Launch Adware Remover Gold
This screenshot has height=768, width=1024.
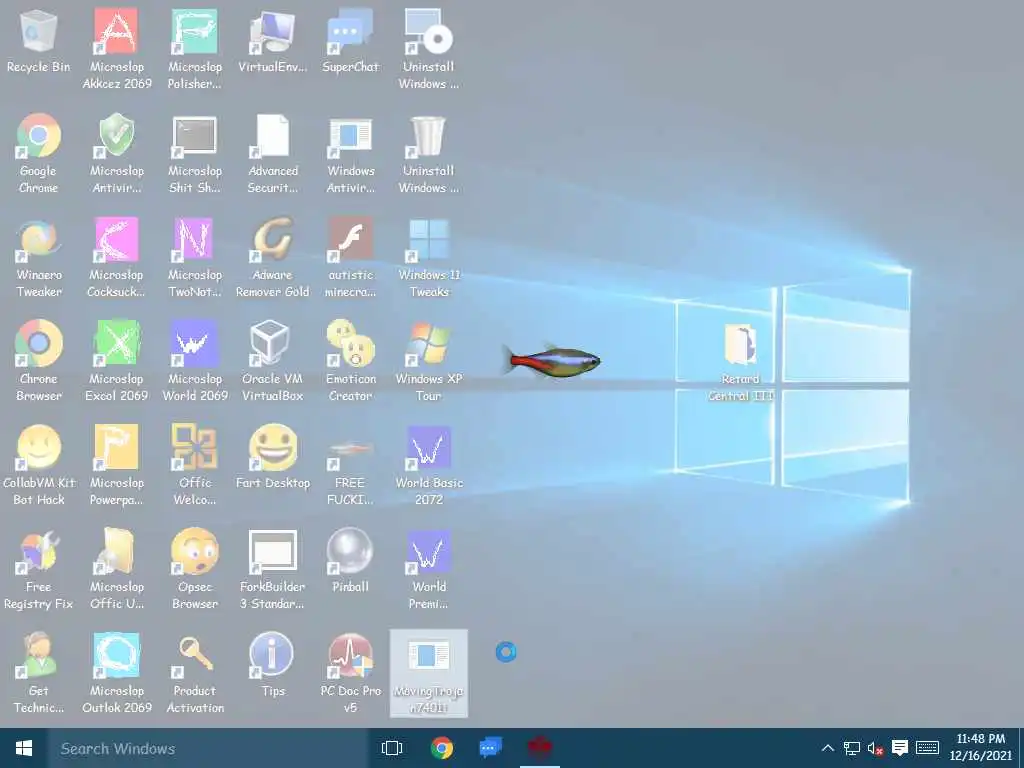point(272,257)
